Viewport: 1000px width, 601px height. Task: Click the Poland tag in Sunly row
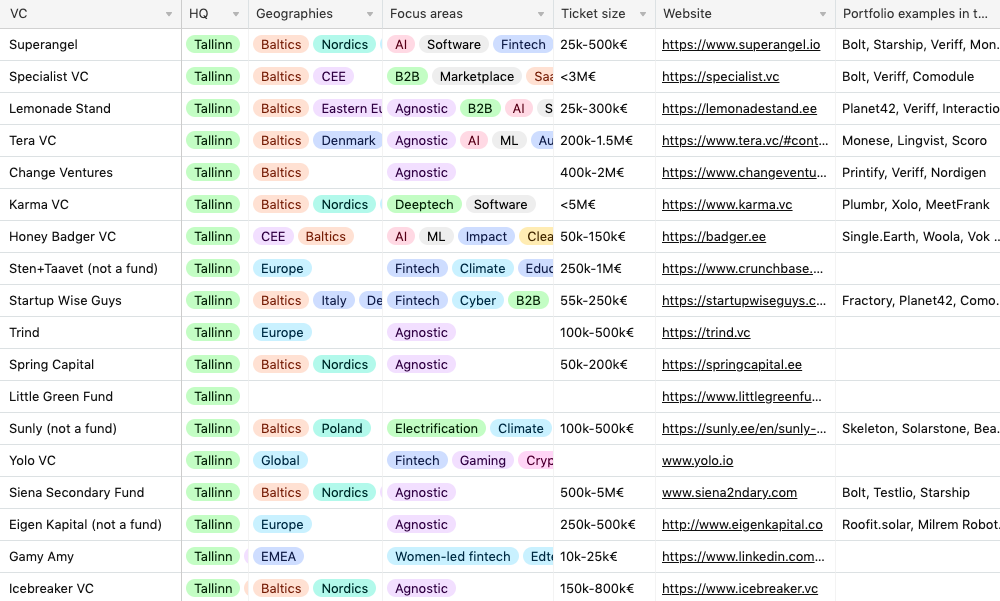[342, 428]
